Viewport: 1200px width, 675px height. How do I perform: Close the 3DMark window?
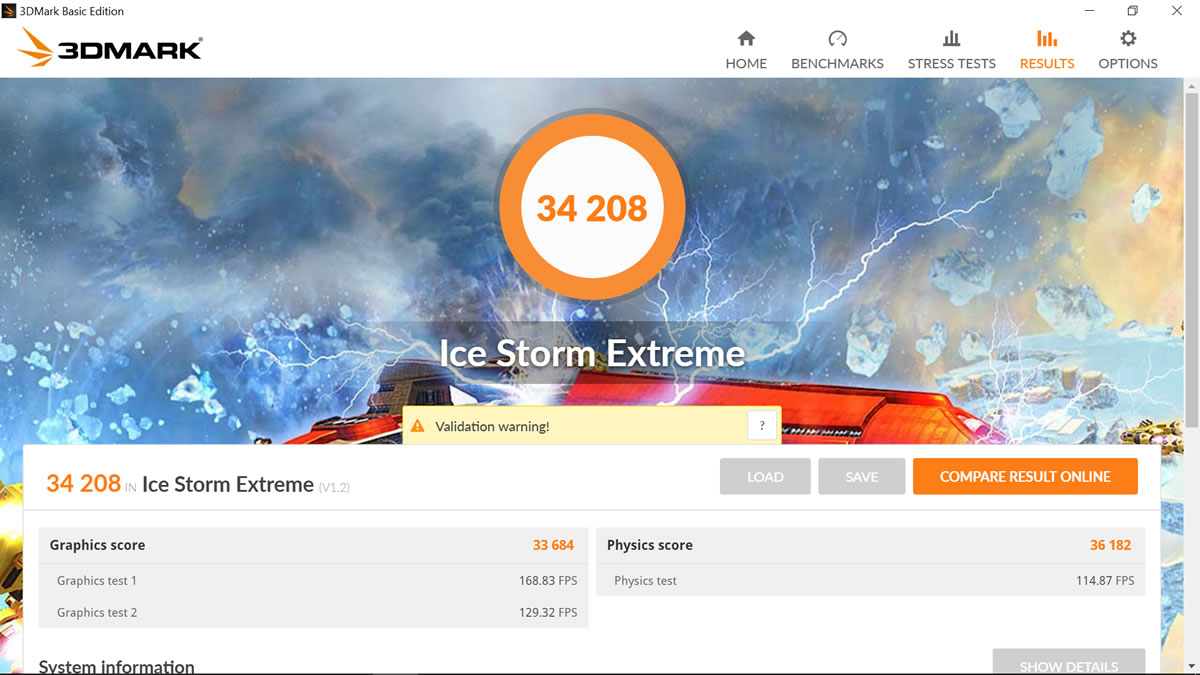pyautogui.click(x=1177, y=11)
